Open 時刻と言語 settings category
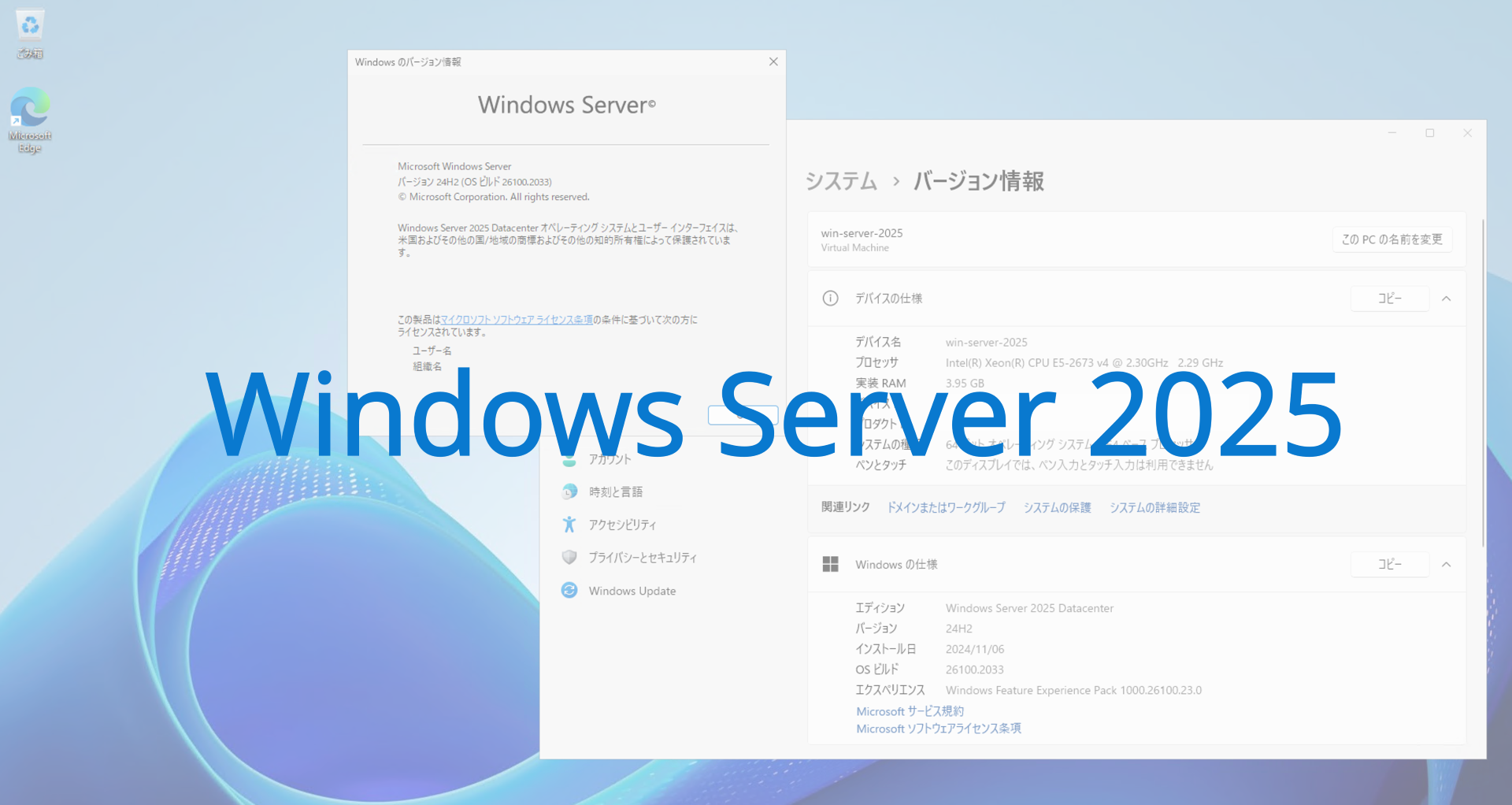This screenshot has height=805, width=1512. (616, 492)
